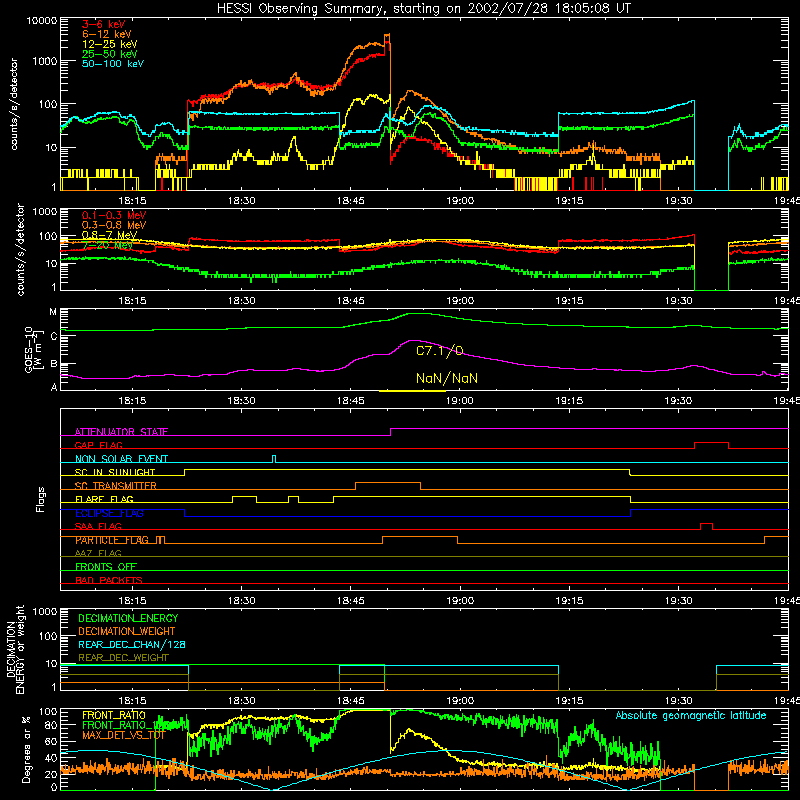
Task: Click the HESSI Observing Summary title text
Action: point(423,9)
